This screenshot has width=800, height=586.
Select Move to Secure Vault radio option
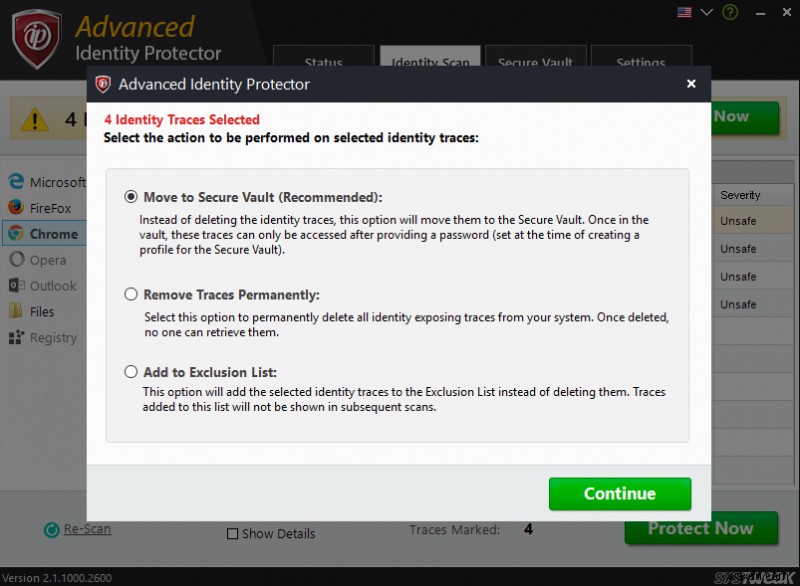(x=131, y=197)
